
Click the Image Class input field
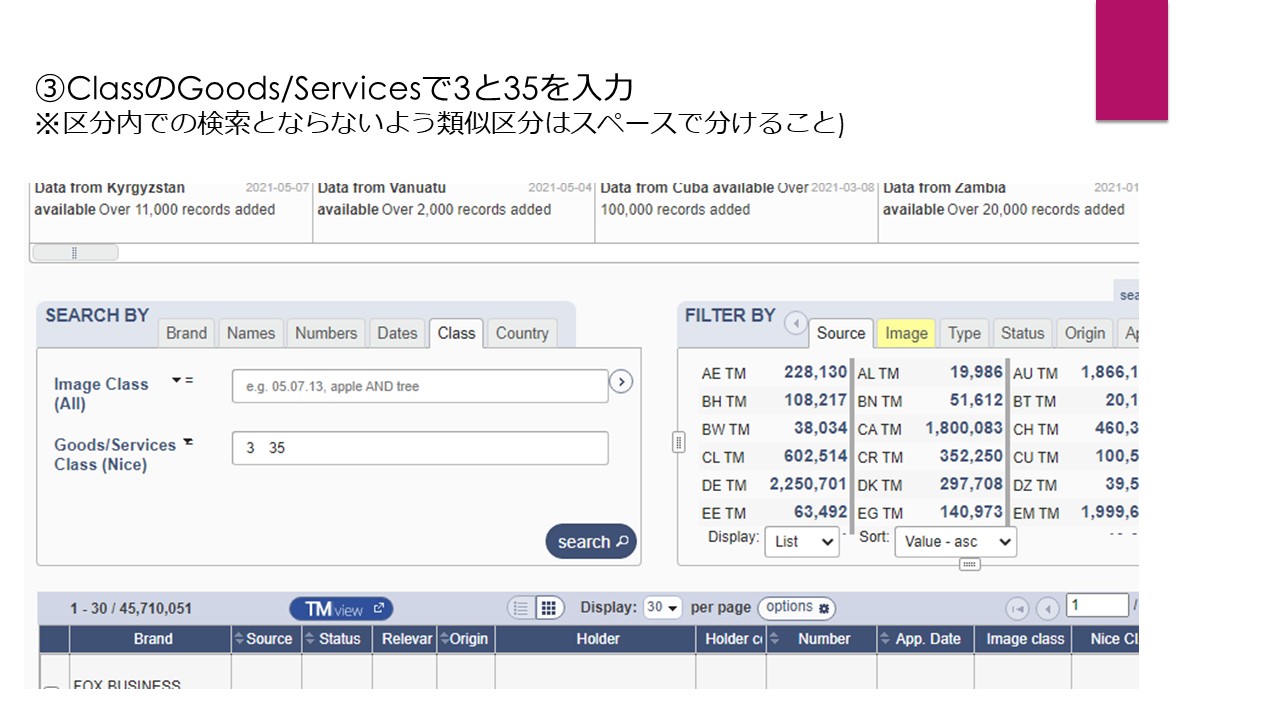click(420, 386)
